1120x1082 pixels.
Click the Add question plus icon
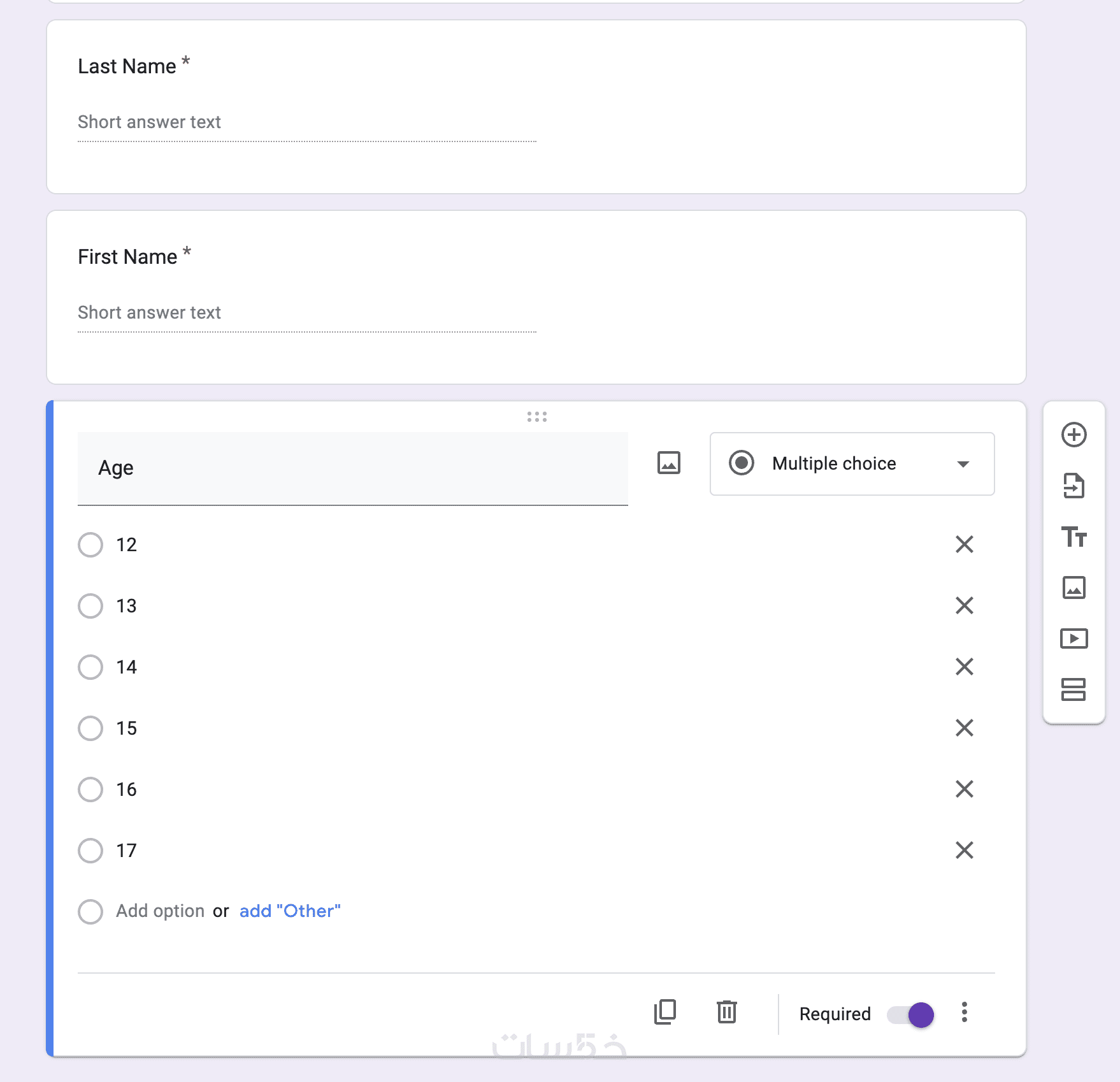click(1073, 435)
